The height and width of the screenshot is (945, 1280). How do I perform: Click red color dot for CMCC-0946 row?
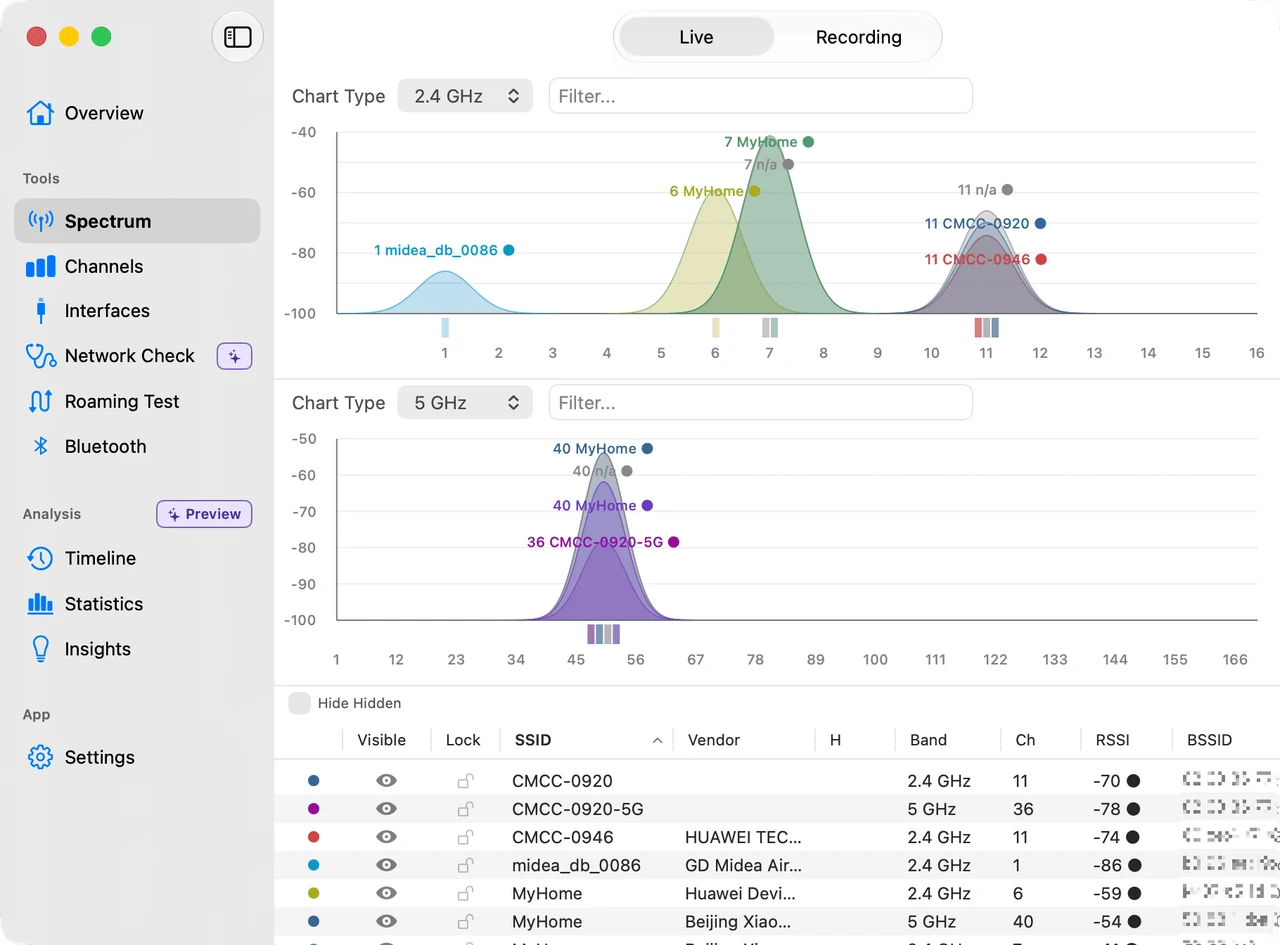tap(314, 837)
